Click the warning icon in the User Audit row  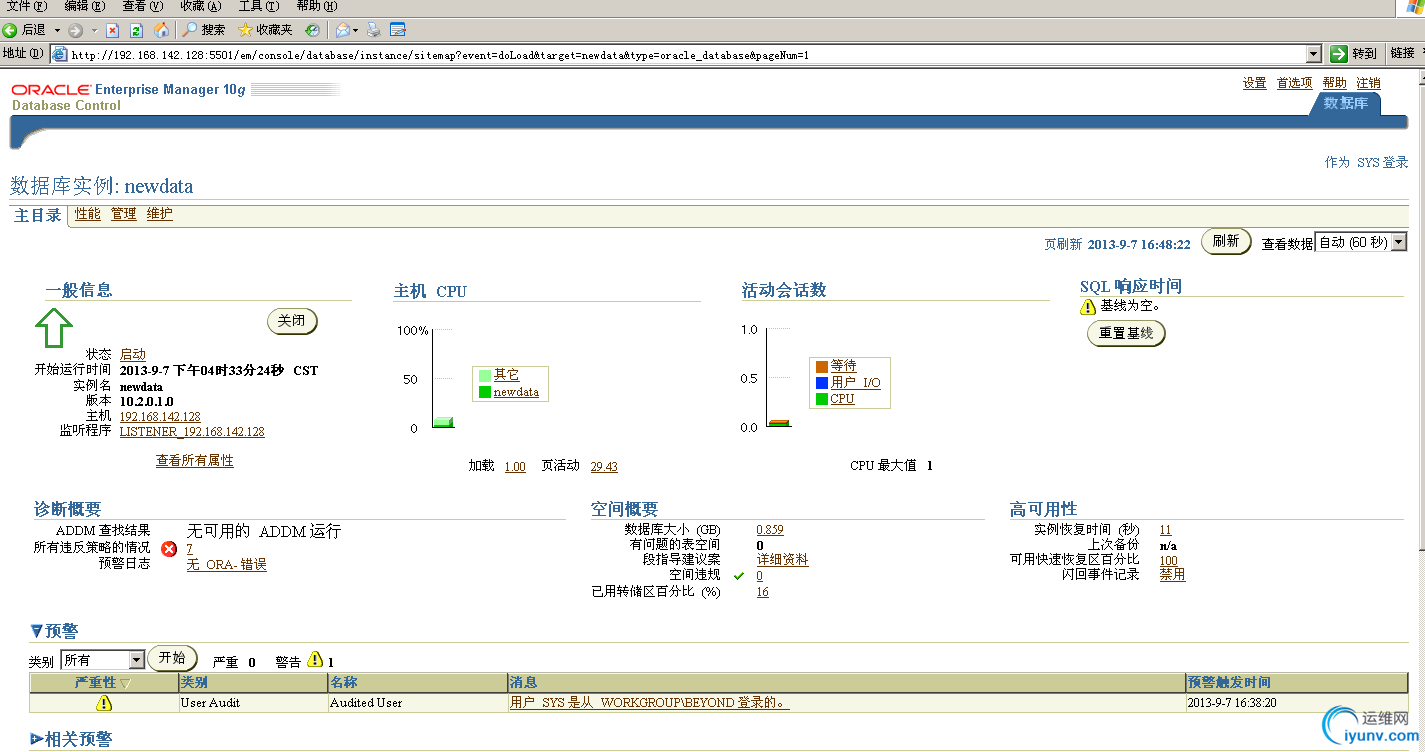click(x=104, y=703)
